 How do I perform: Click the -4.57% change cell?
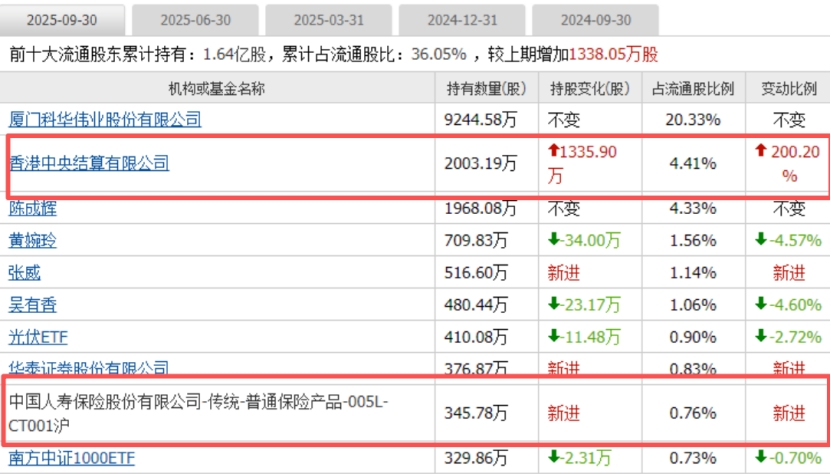click(788, 240)
